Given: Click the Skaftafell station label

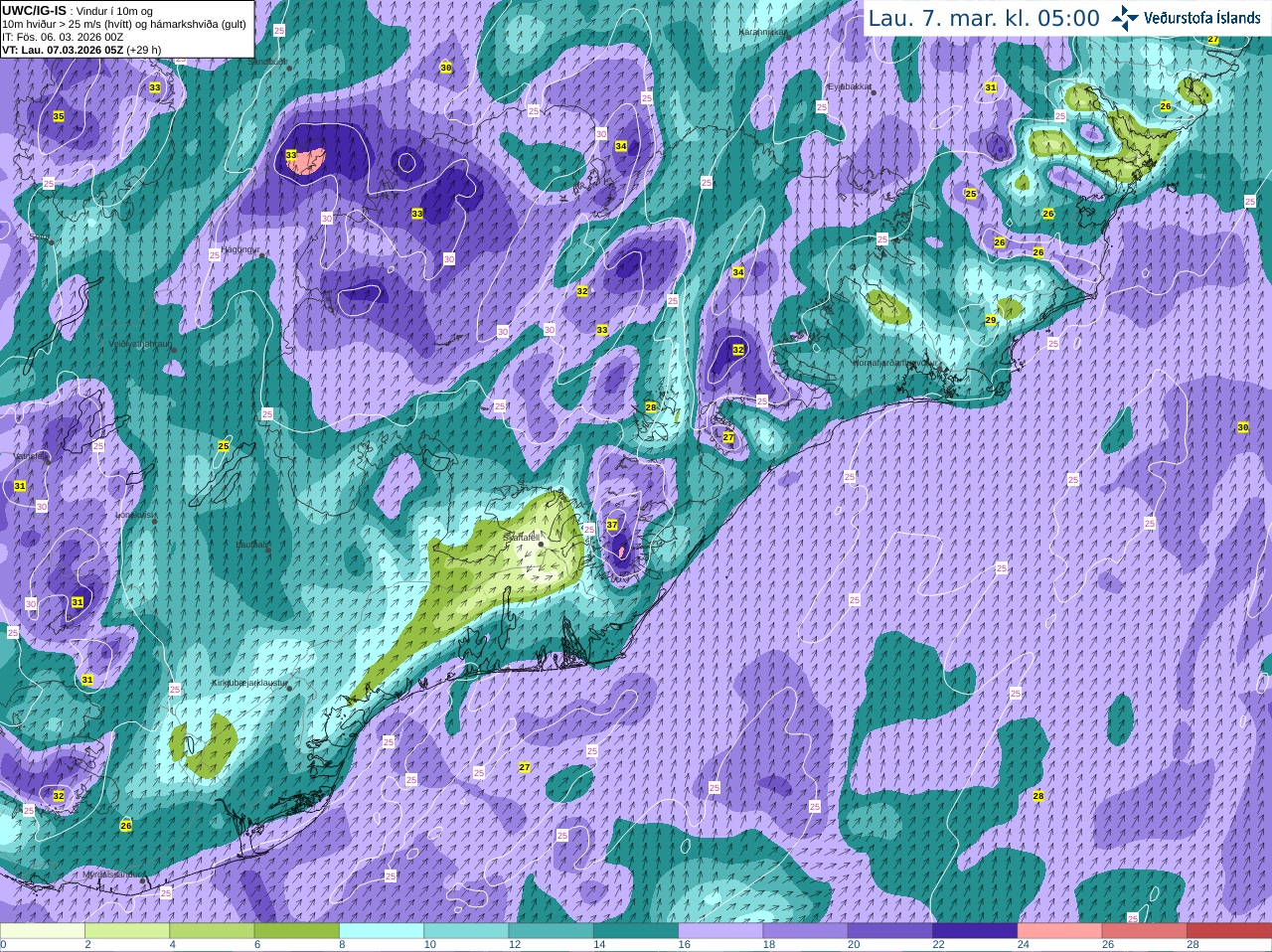Looking at the screenshot, I should pos(521,536).
